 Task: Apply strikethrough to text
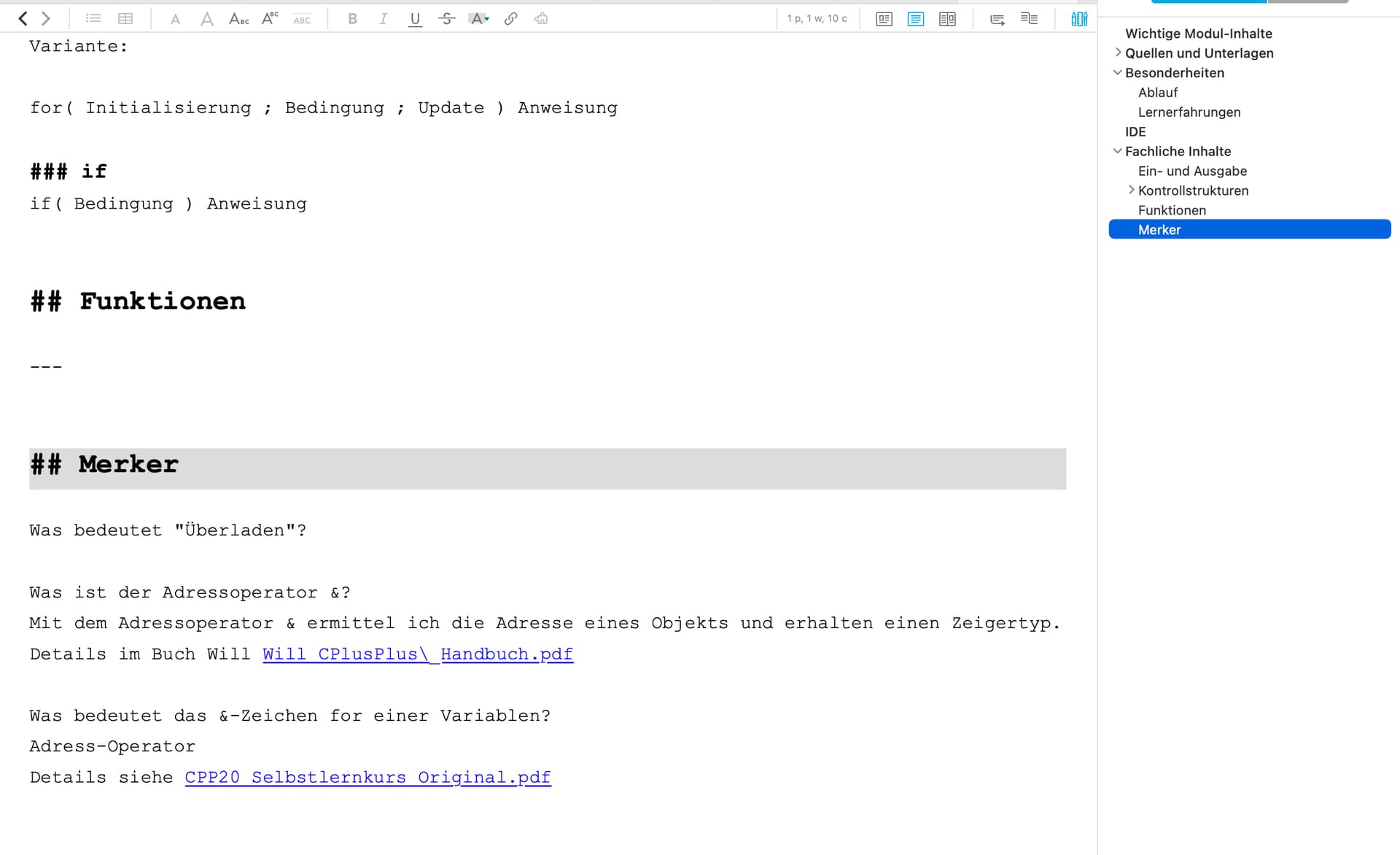pyautogui.click(x=446, y=19)
